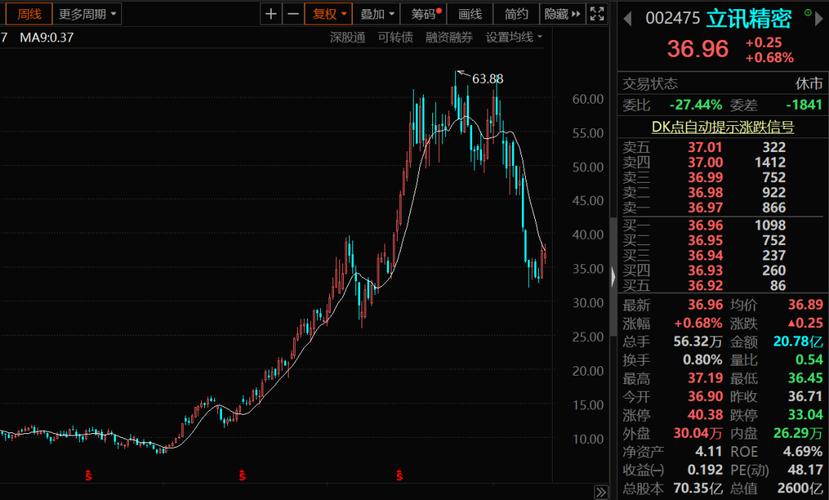Click the leftmost red event marker on timeline
This screenshot has width=829, height=500.
pos(89,473)
